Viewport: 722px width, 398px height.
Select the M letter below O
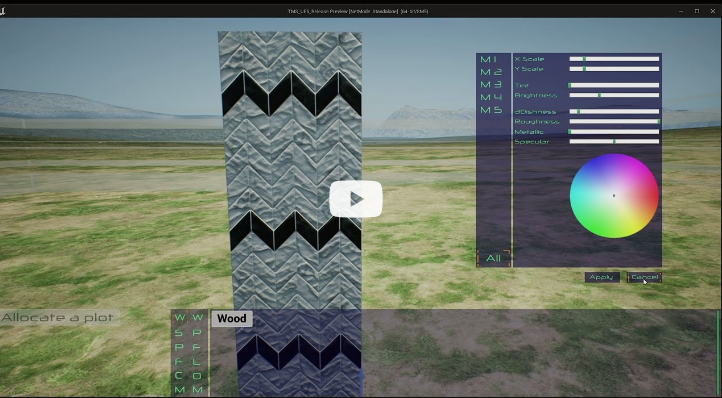[198, 390]
